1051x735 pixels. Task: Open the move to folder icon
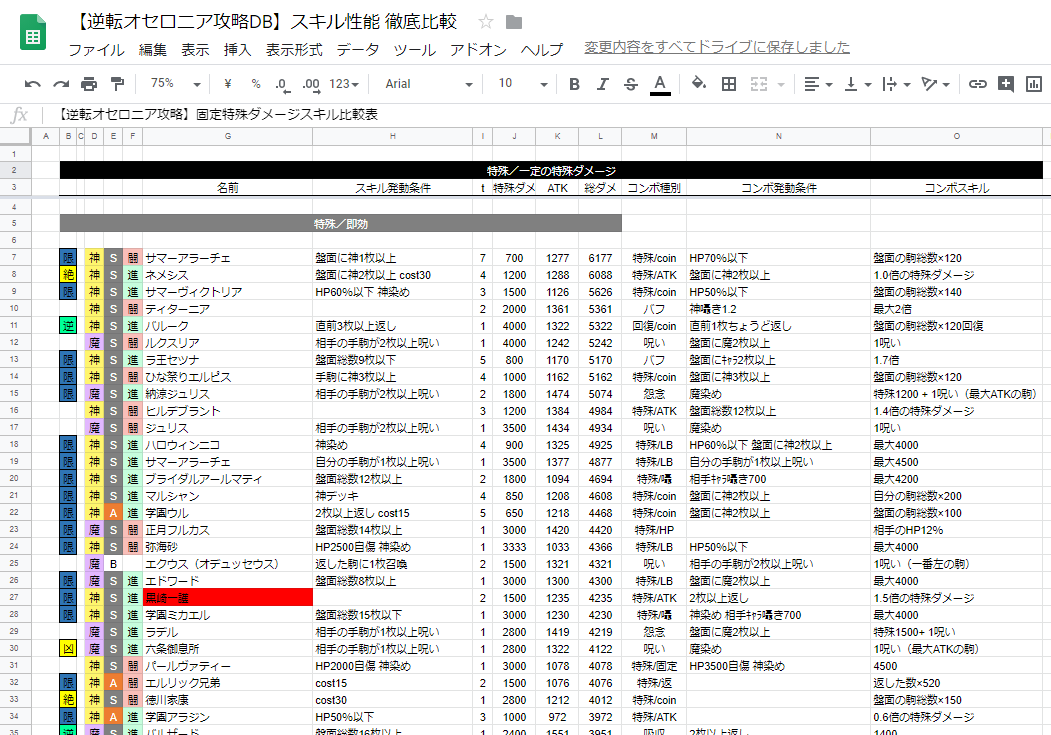tap(514, 22)
